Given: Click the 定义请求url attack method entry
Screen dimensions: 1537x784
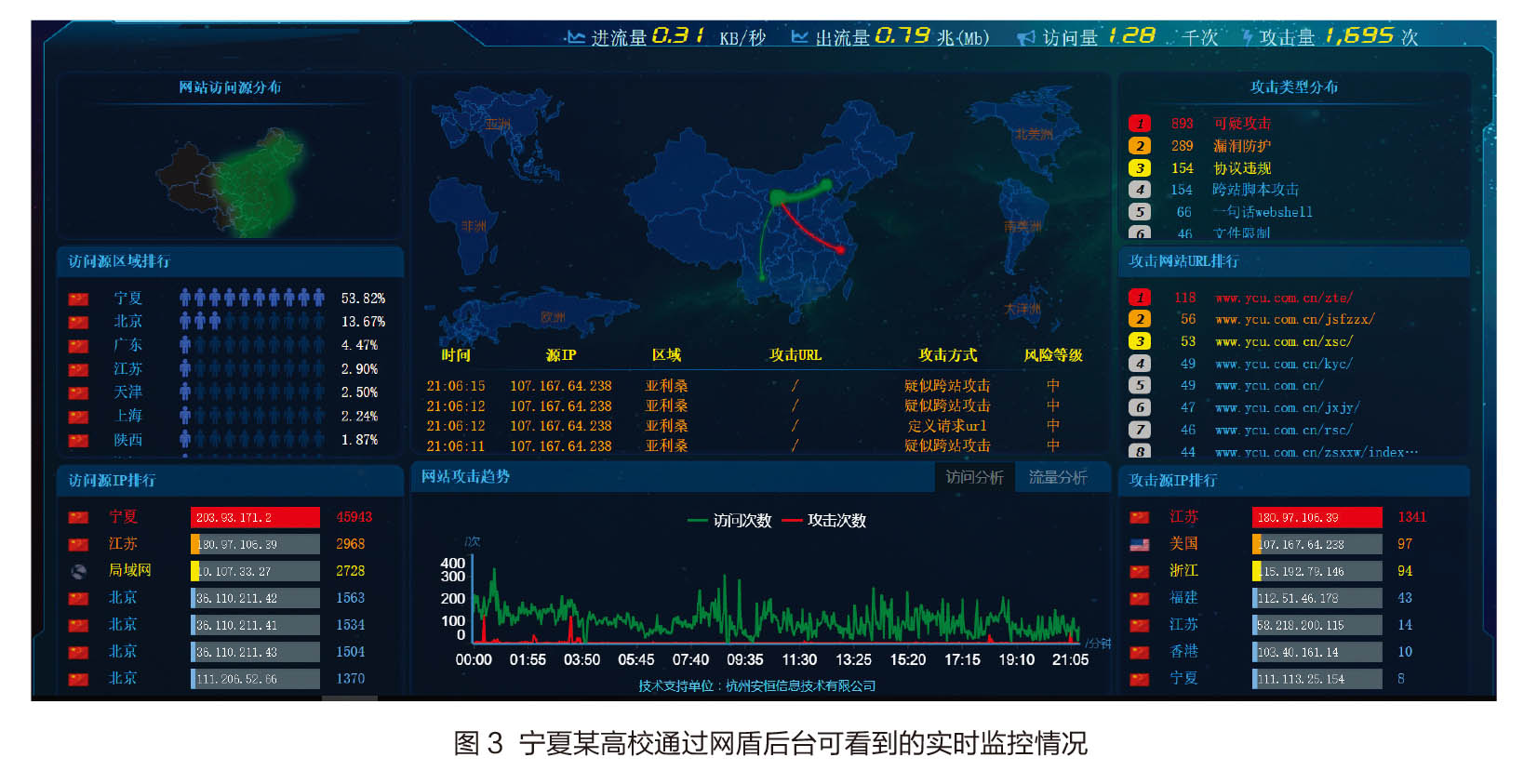Looking at the screenshot, I should coord(947,426).
